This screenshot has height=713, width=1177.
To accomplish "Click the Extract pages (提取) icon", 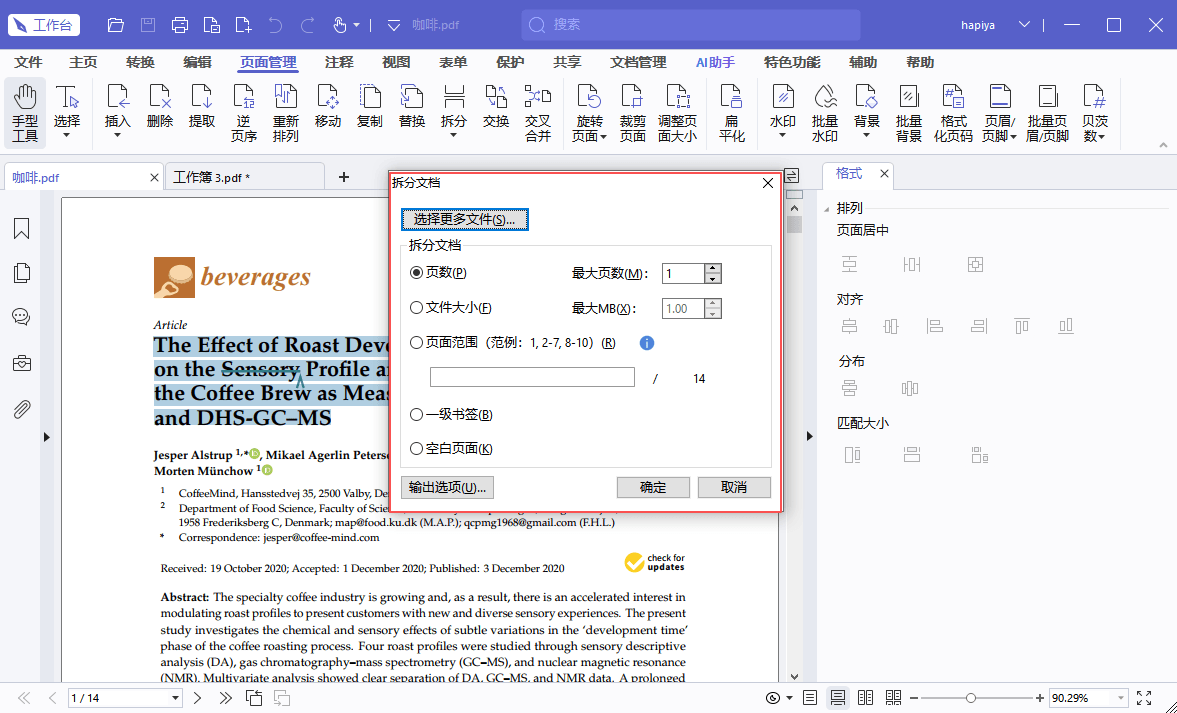I will click(201, 106).
